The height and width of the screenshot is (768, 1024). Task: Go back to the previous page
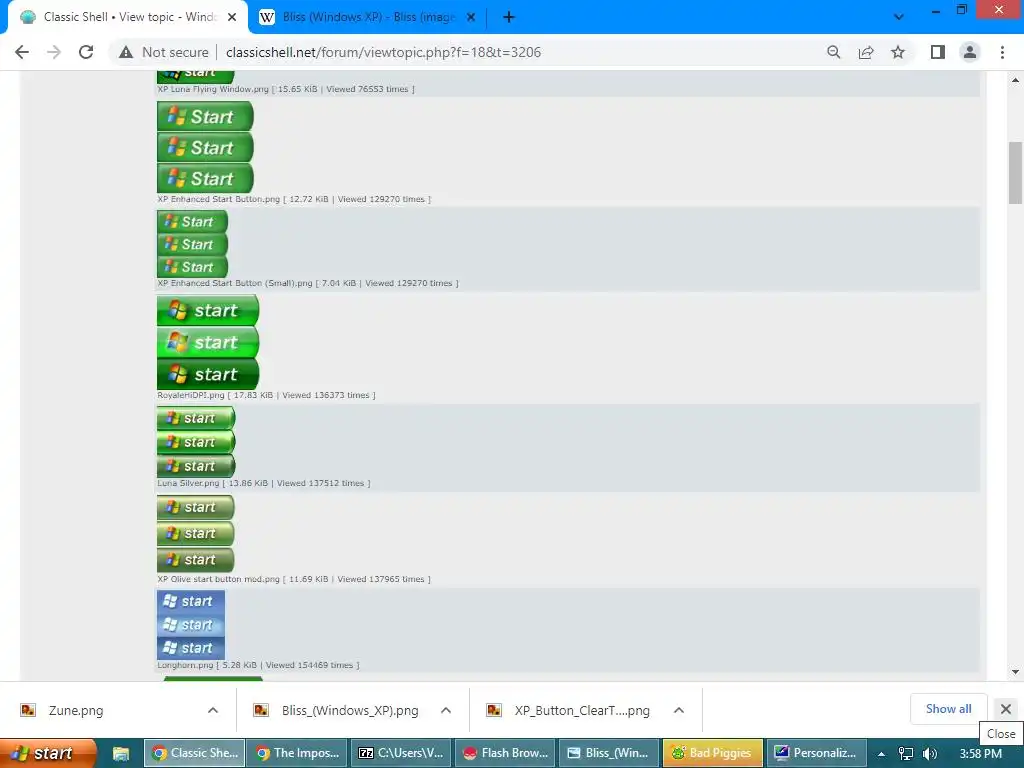[x=22, y=52]
